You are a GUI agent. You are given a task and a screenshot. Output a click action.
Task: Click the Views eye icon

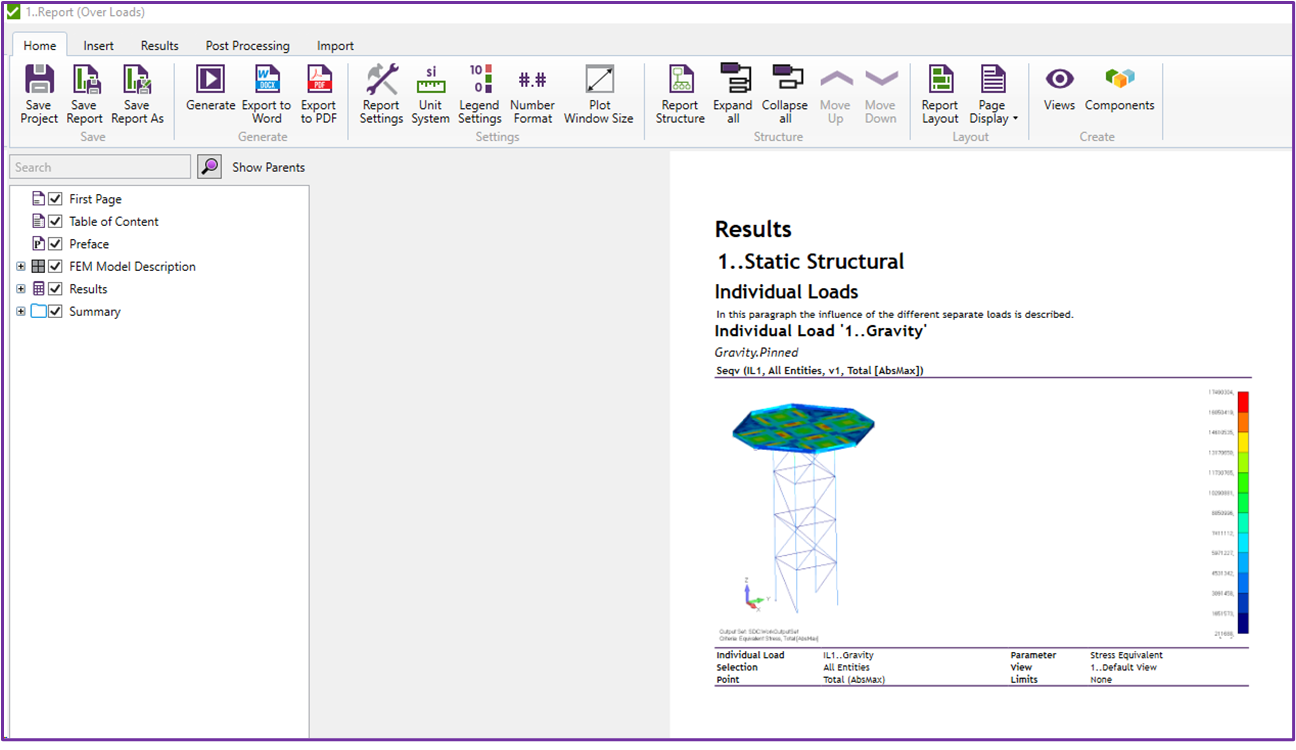point(1059,79)
